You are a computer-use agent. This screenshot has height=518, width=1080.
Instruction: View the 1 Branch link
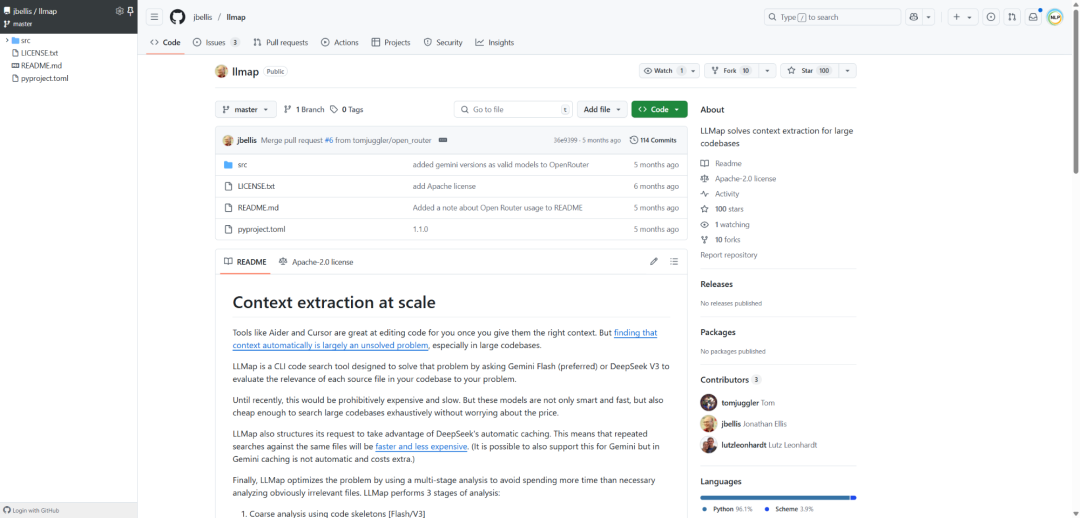(x=304, y=110)
